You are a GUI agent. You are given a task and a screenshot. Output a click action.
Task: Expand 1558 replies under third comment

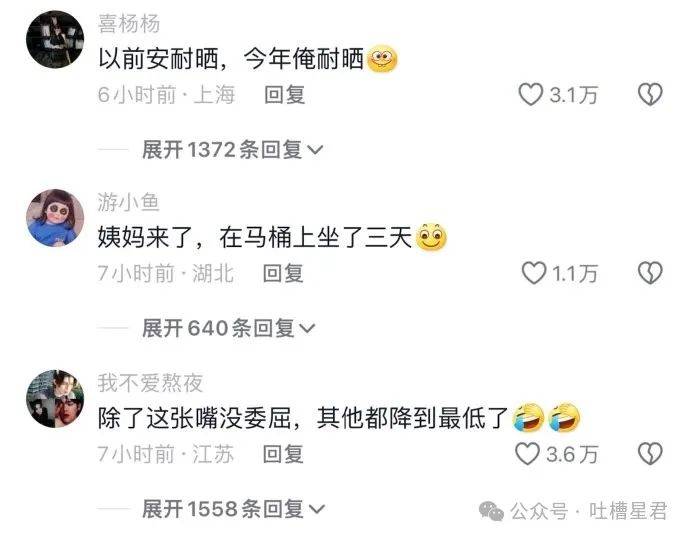233,509
